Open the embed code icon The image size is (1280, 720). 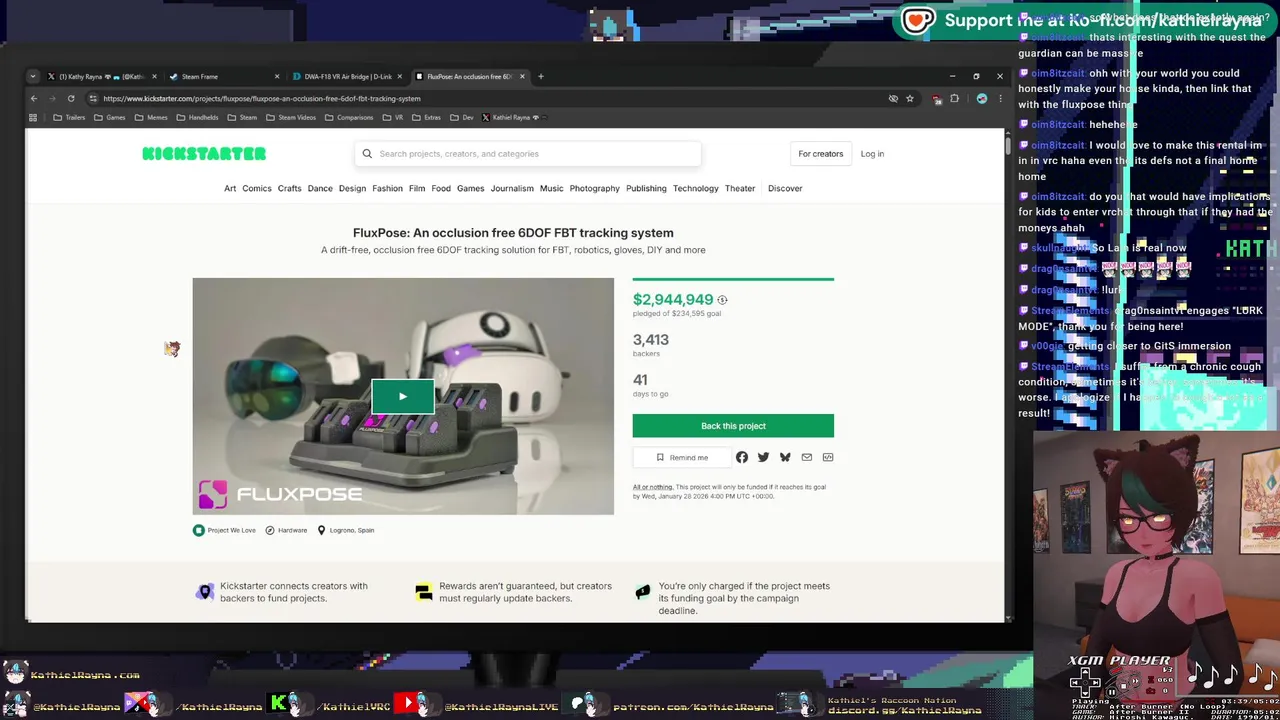pyautogui.click(x=828, y=457)
